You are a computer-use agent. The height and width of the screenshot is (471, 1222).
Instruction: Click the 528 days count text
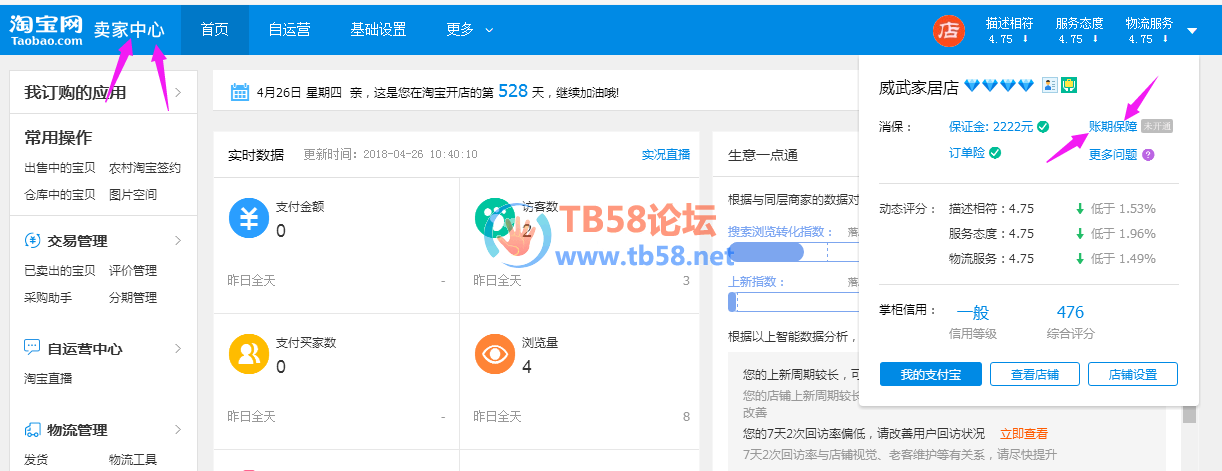coord(512,91)
